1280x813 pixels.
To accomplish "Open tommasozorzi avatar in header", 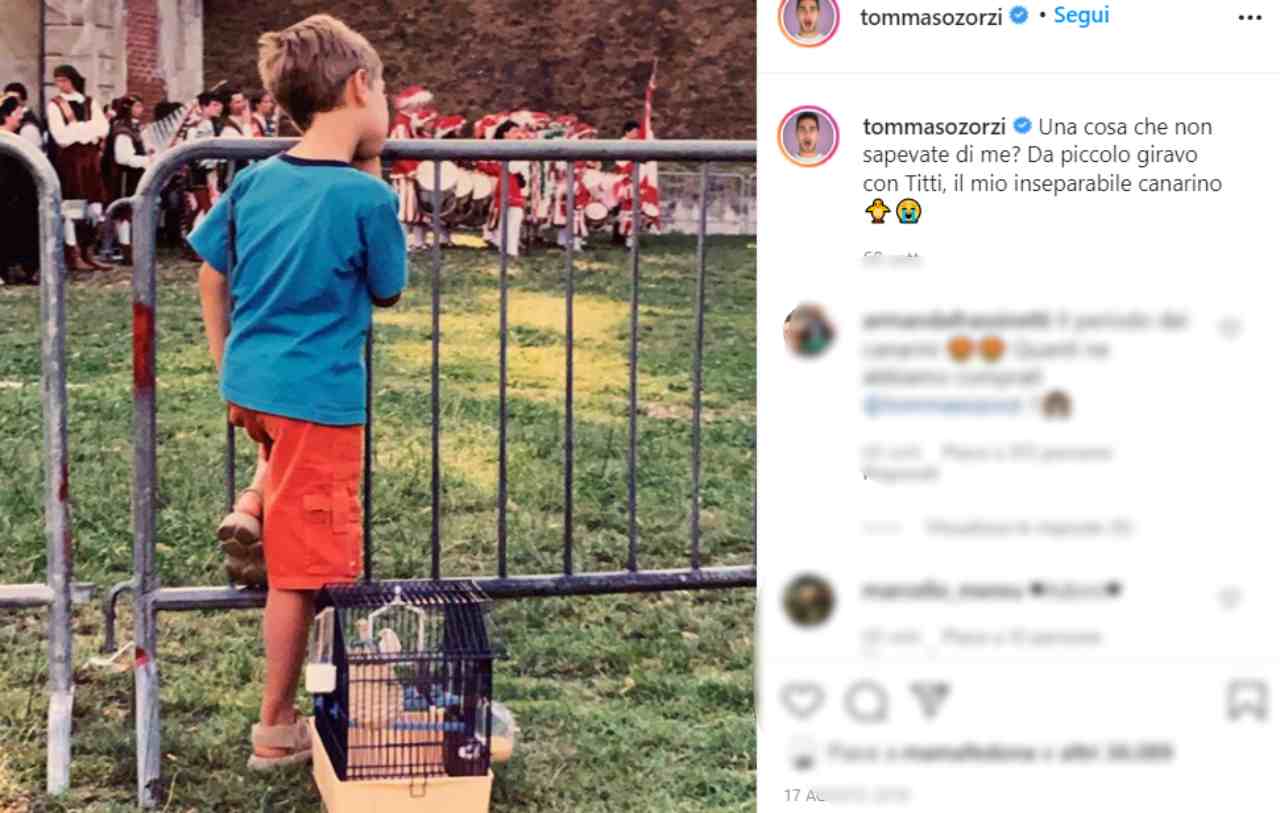I will pyautogui.click(x=808, y=17).
